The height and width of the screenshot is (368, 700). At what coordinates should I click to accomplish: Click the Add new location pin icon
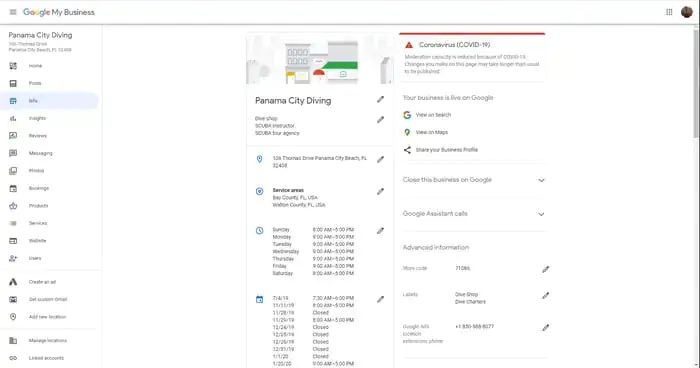click(x=13, y=317)
